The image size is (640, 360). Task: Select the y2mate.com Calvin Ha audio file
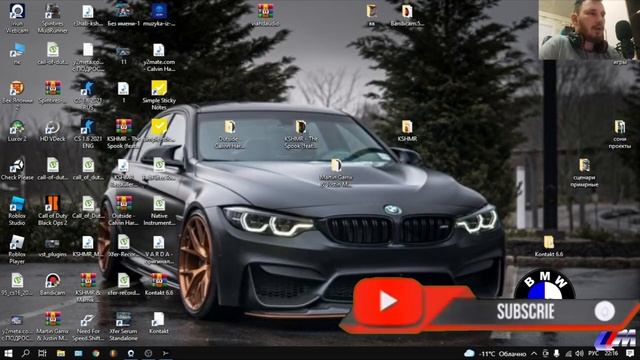[x=159, y=57]
